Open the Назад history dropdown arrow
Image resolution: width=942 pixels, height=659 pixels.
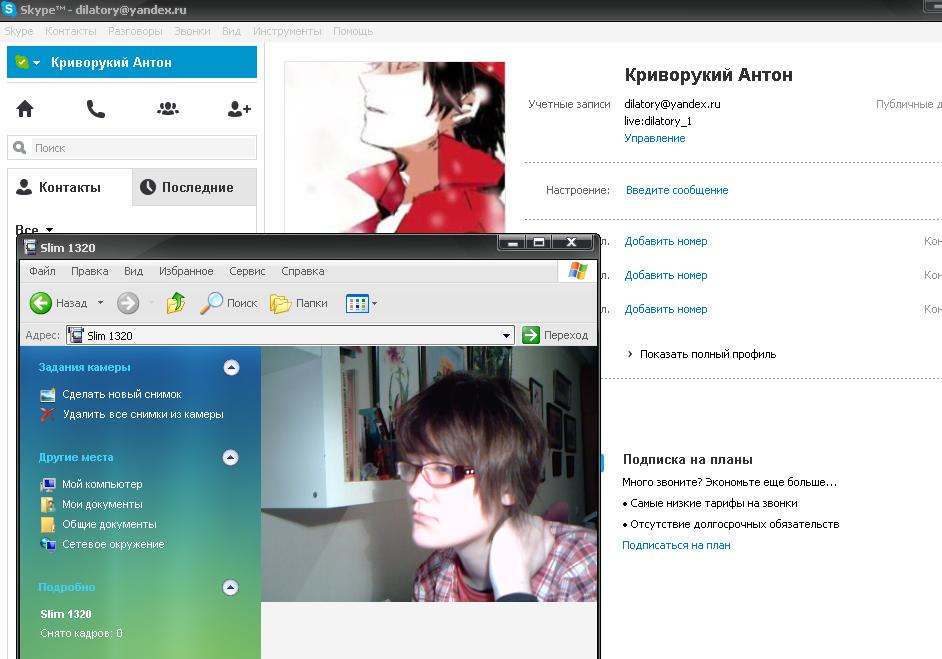coord(100,303)
